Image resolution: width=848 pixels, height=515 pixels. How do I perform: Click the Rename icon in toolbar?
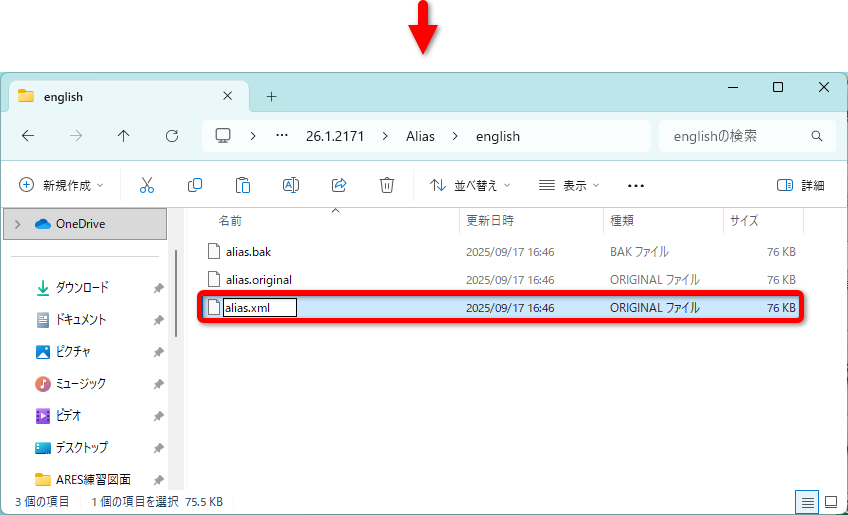tap(291, 186)
